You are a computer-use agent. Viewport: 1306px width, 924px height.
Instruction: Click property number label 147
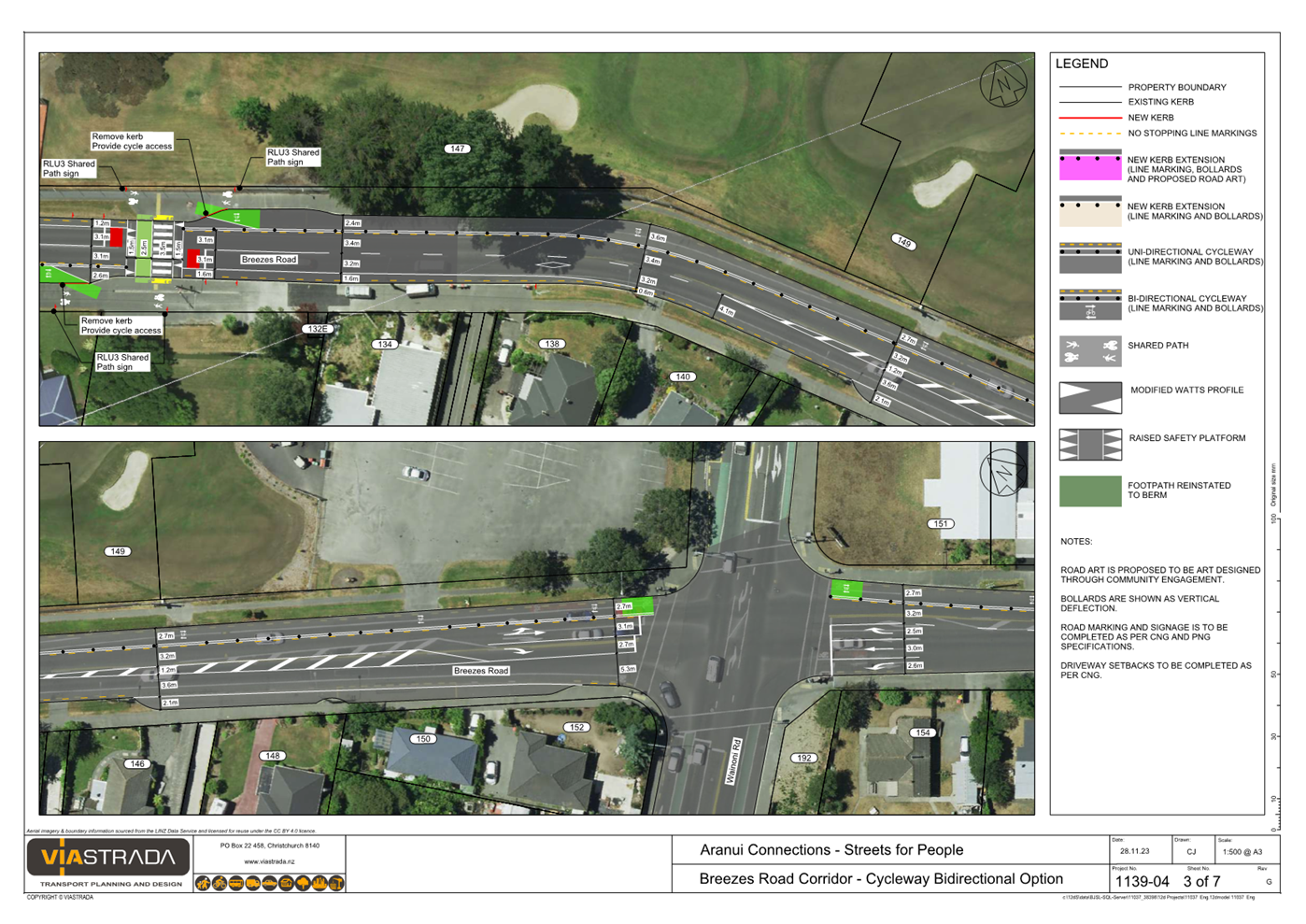tap(457, 149)
